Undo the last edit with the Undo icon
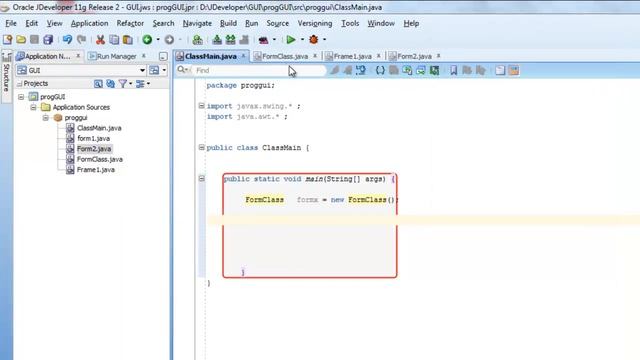Viewport: 640px width, 360px height. (67, 40)
